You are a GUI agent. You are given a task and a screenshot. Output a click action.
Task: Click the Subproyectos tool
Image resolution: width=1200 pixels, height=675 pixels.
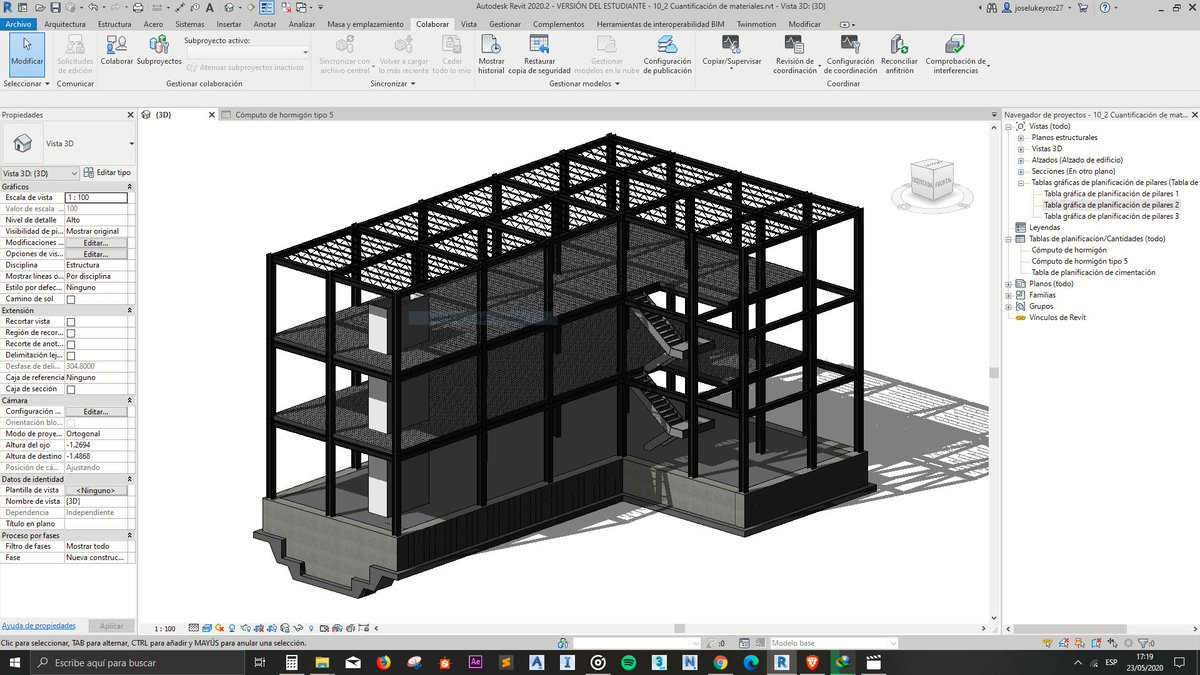point(159,55)
